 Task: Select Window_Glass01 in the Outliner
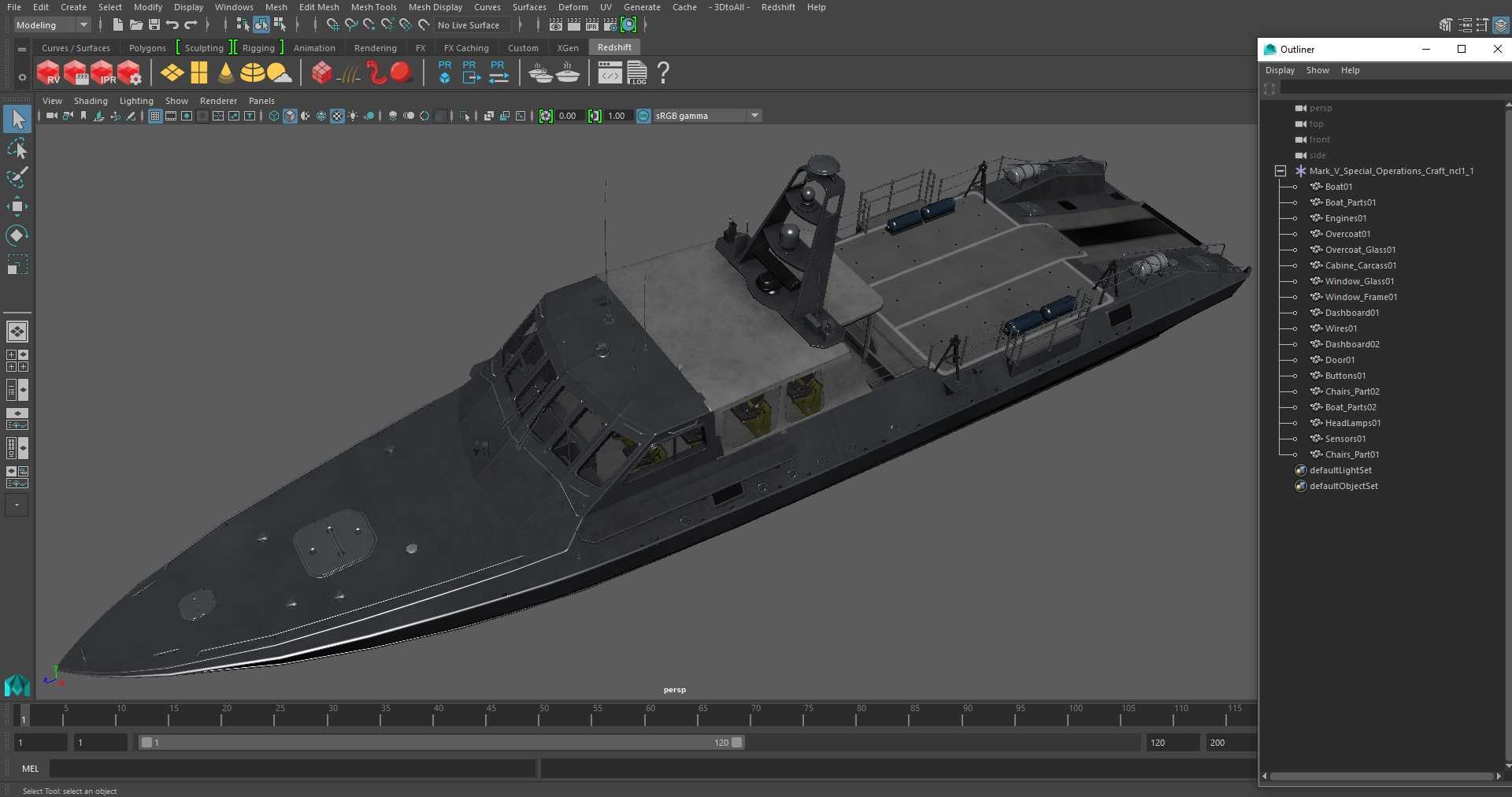pos(1359,281)
